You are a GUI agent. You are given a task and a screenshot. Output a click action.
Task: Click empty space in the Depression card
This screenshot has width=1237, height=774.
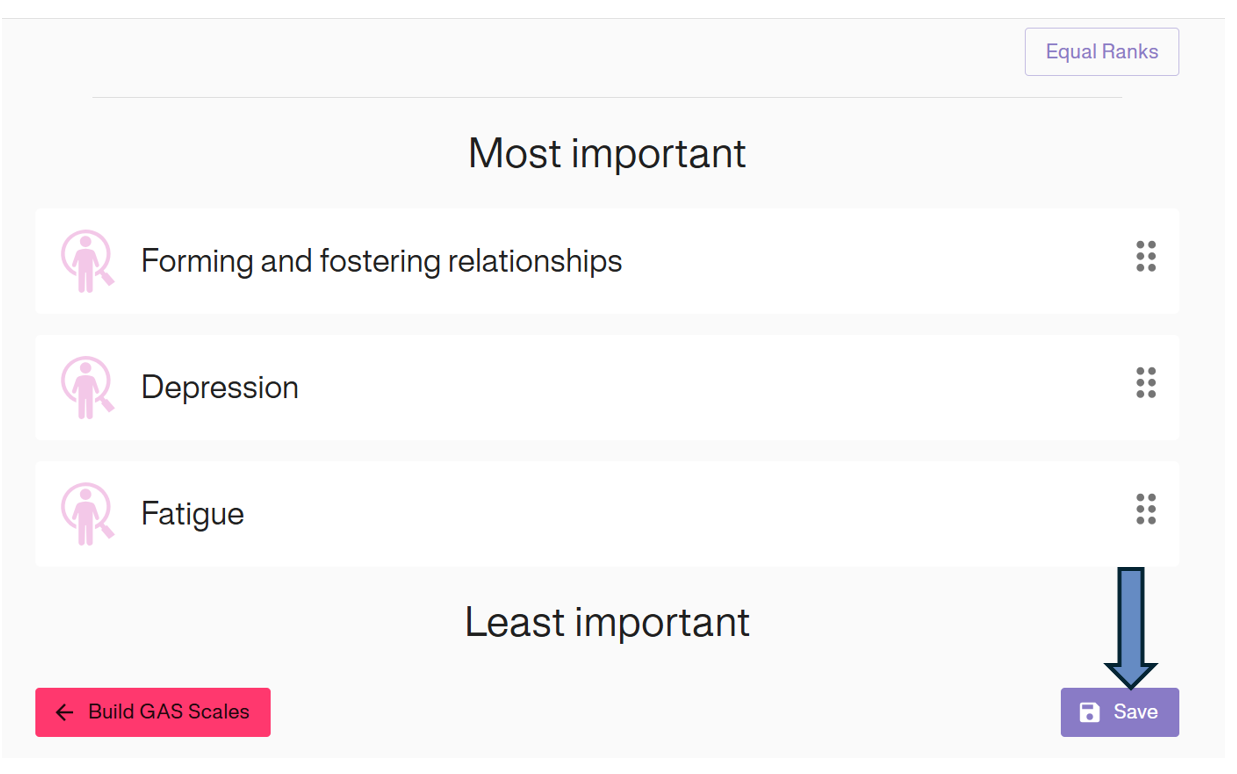point(700,387)
